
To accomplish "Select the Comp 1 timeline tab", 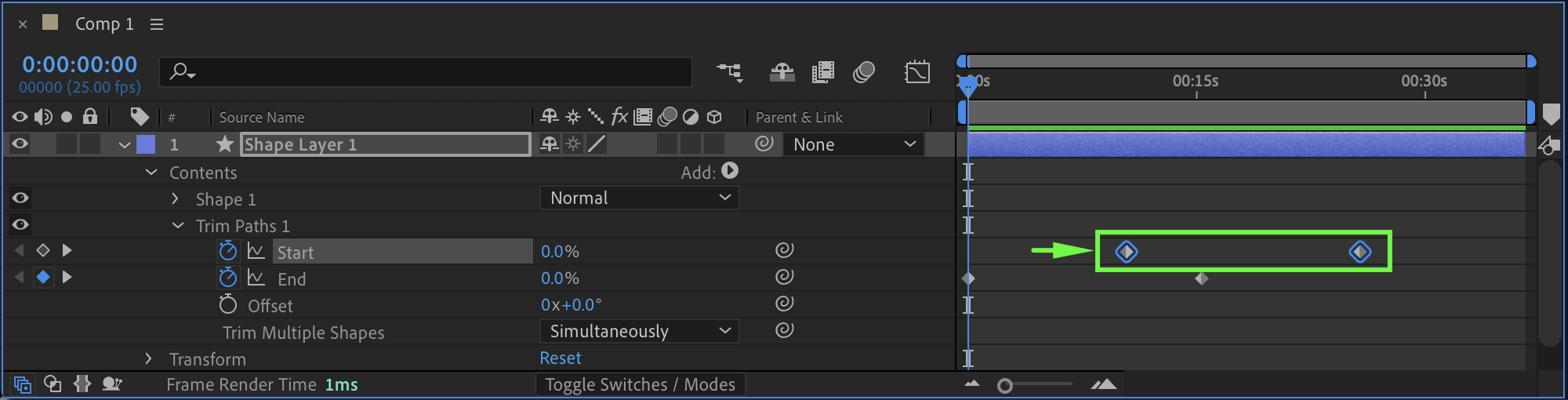I will [x=104, y=24].
